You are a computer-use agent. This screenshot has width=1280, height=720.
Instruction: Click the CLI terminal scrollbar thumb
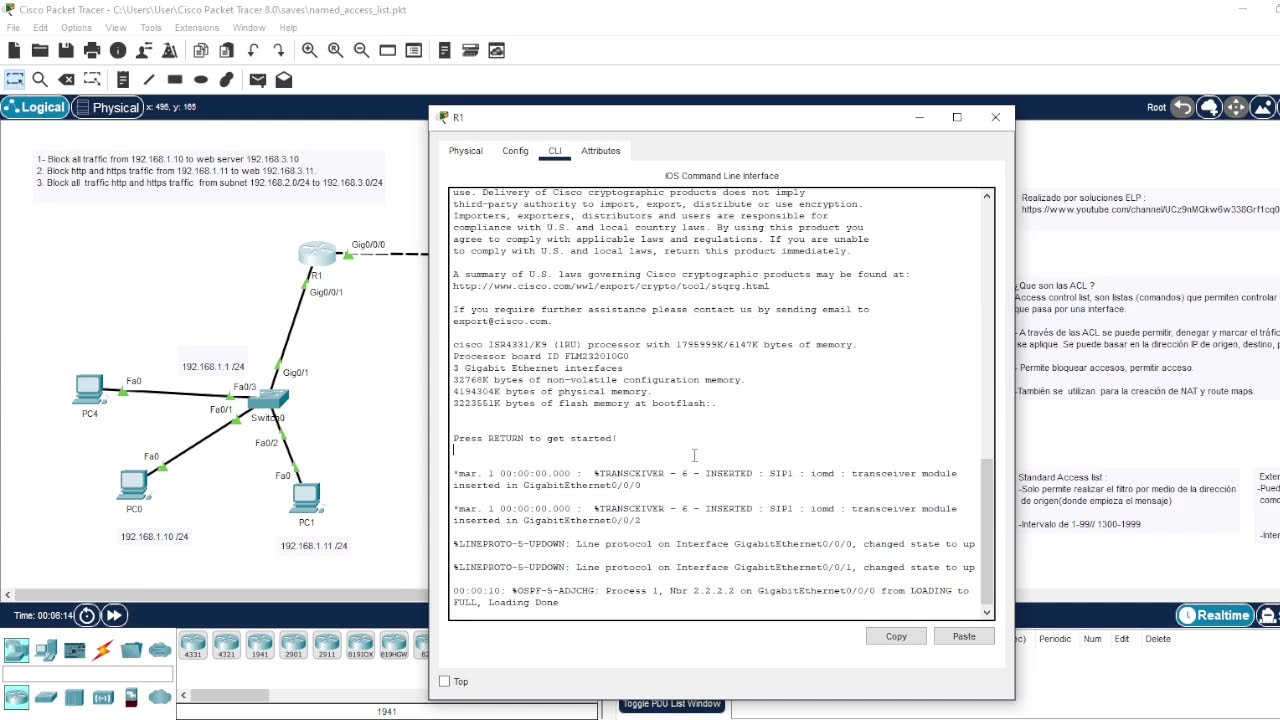click(x=987, y=530)
